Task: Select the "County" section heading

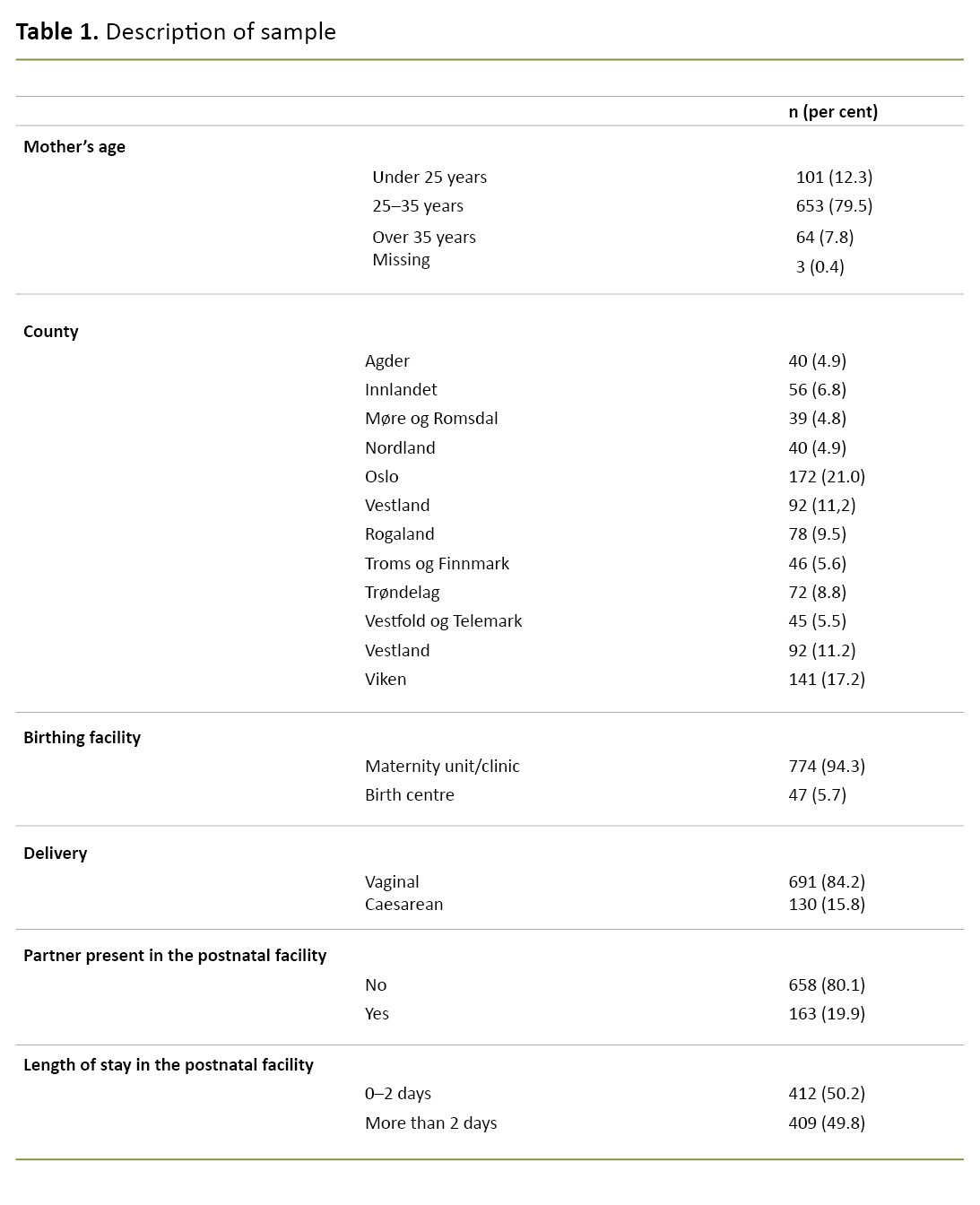Action: [x=51, y=332]
